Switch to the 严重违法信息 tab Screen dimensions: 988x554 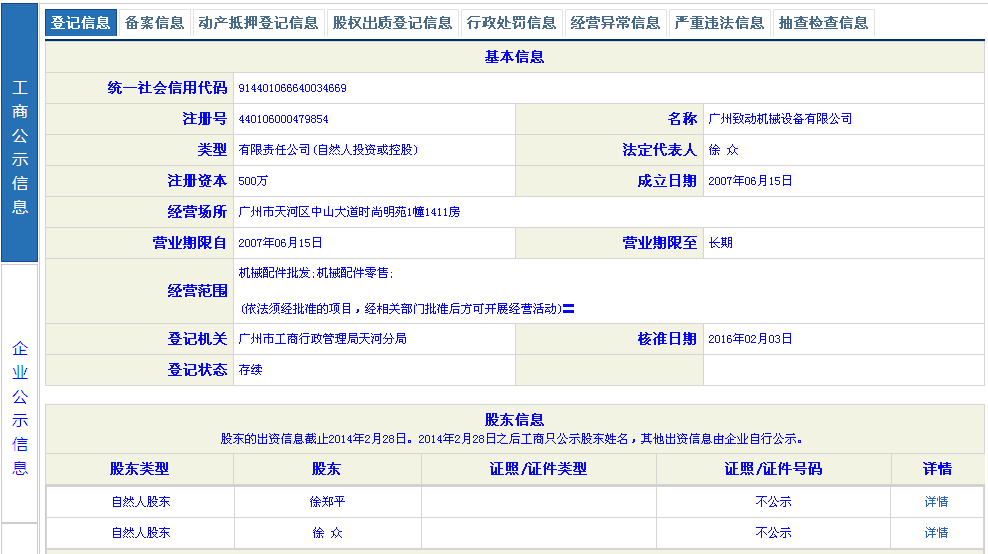719,23
